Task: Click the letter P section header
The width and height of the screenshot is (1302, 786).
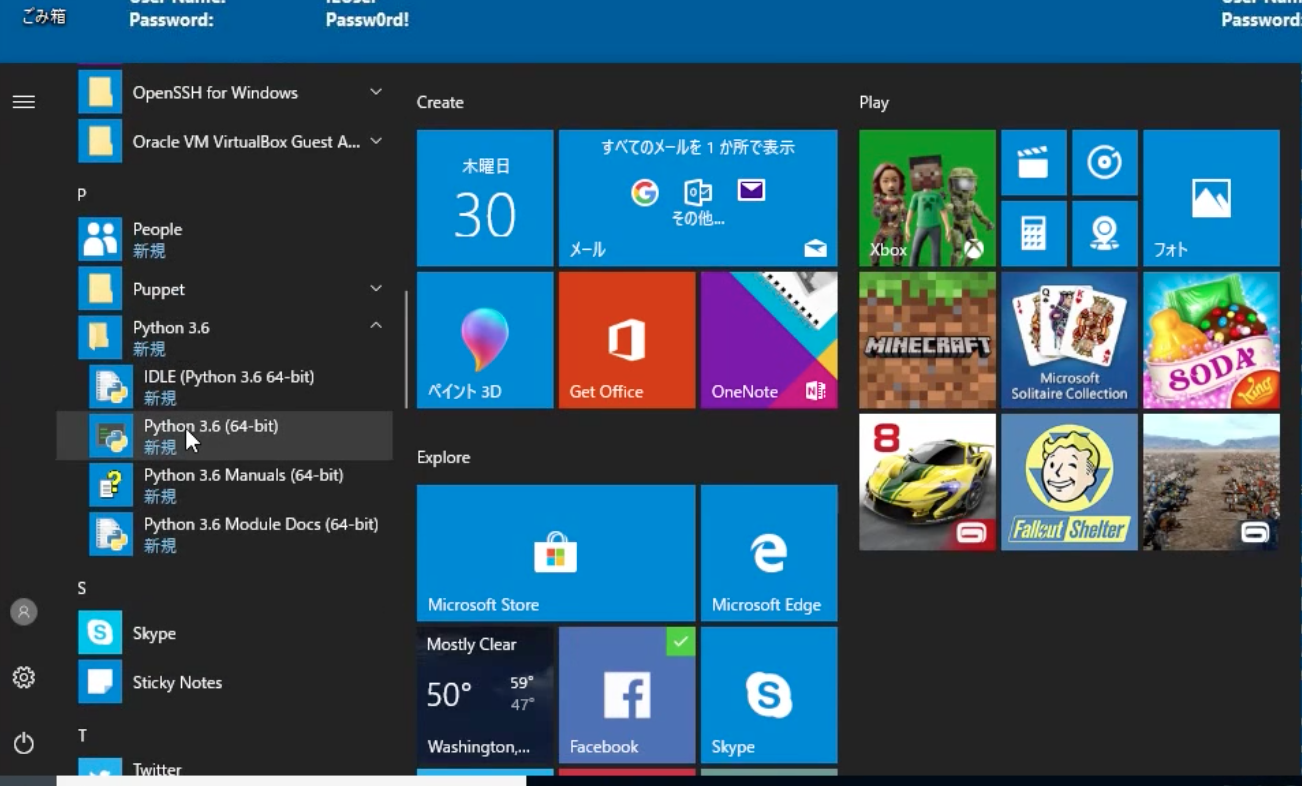Action: pyautogui.click(x=82, y=195)
